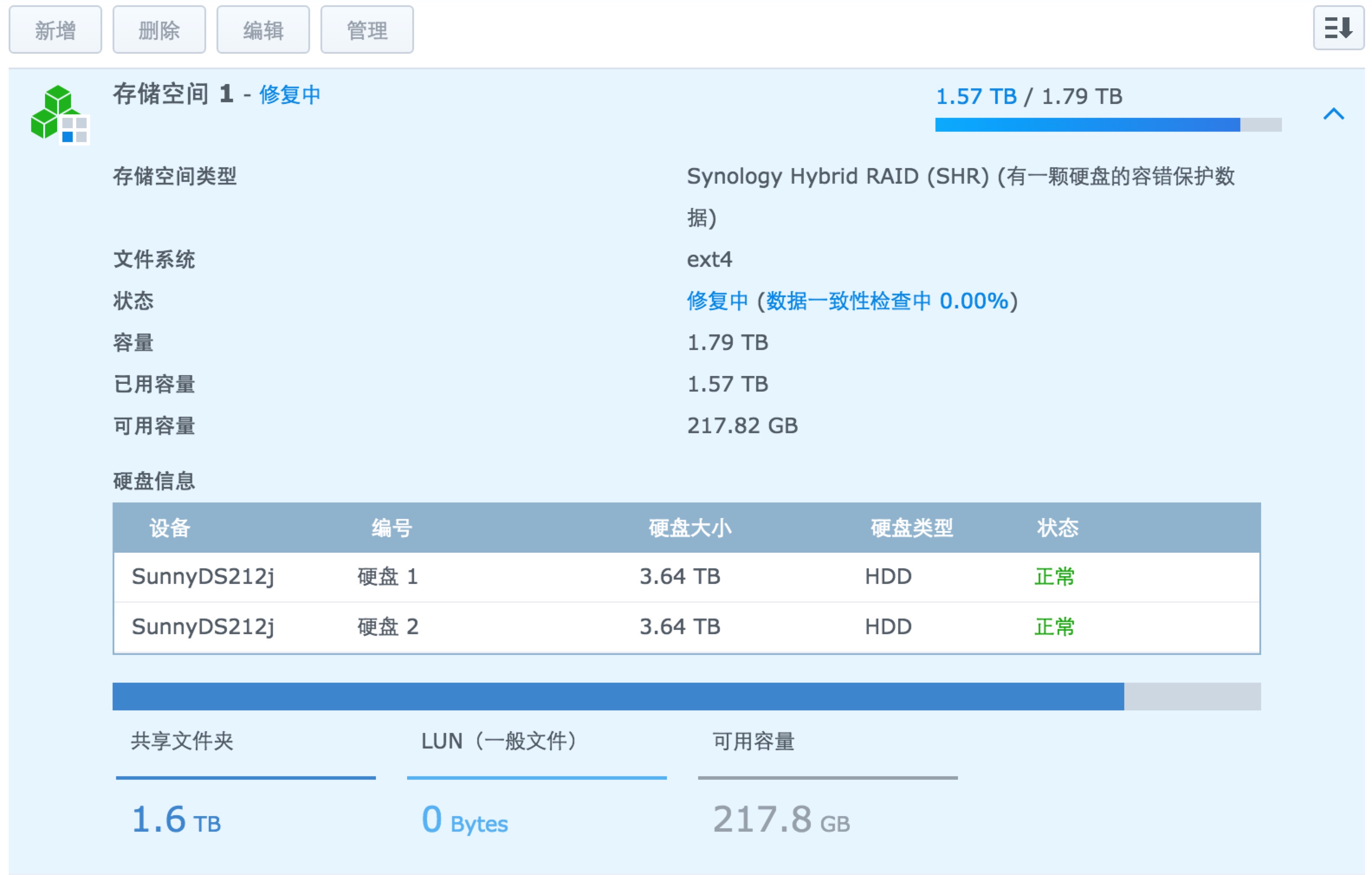Click the 3.64 TB size for 硬盘 1

pyautogui.click(x=680, y=577)
